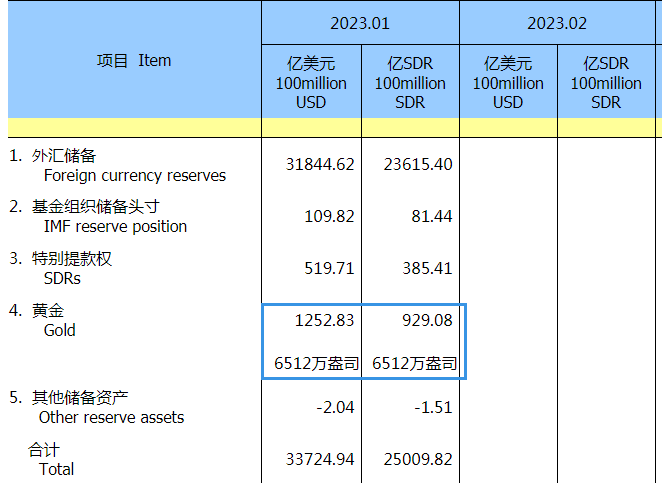The width and height of the screenshot is (662, 483).
Task: Click the Gold label
Action: [60, 330]
